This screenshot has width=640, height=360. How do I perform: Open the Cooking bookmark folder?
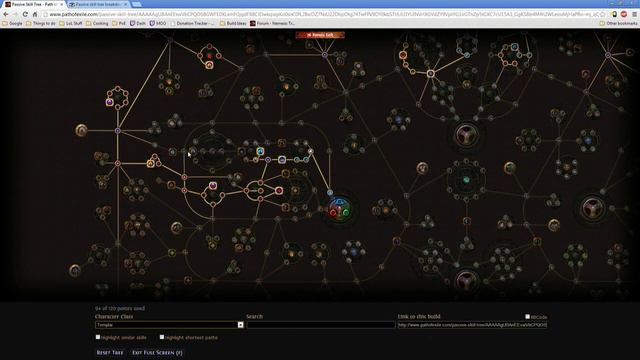click(x=97, y=23)
